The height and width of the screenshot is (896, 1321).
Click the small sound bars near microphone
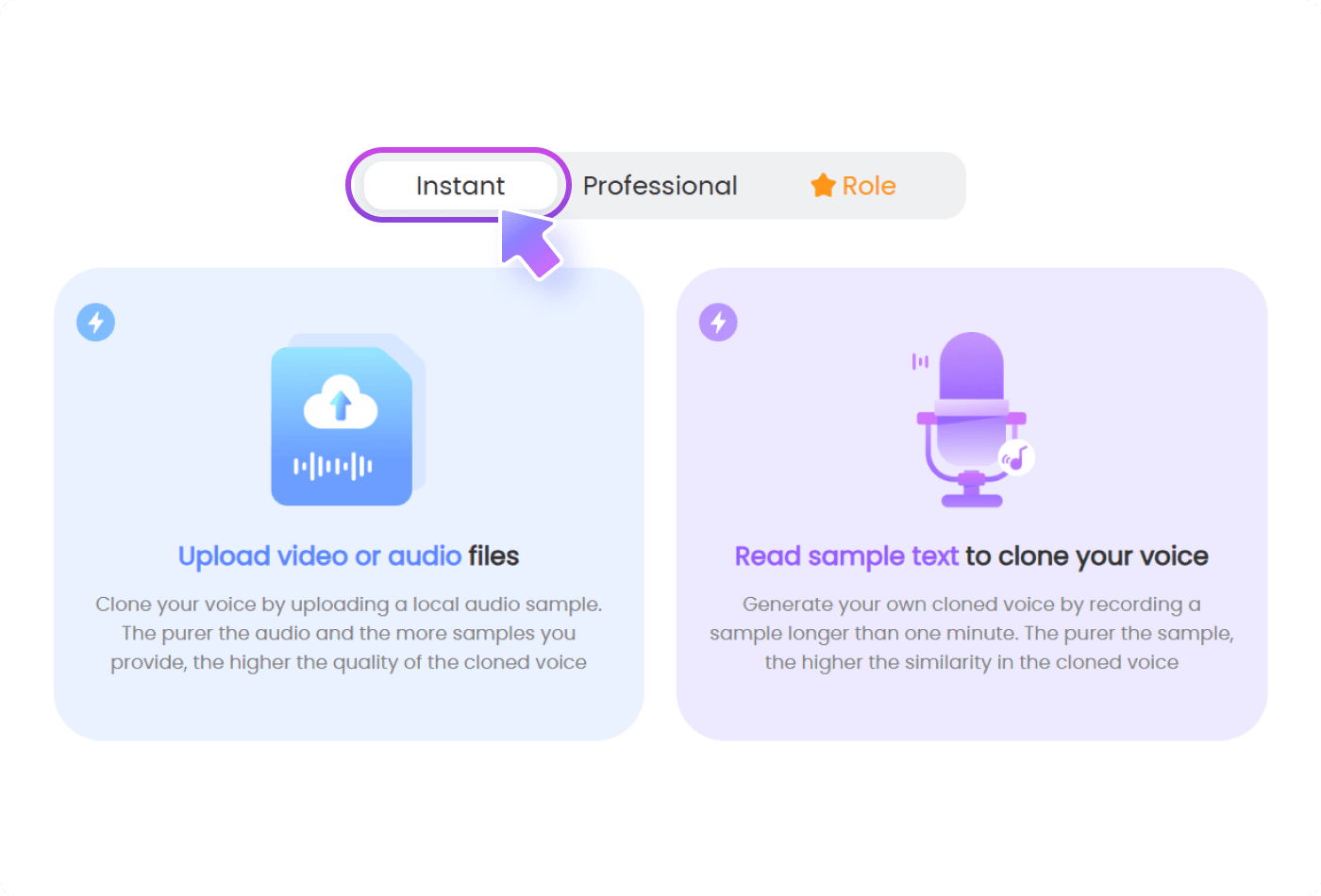click(920, 361)
